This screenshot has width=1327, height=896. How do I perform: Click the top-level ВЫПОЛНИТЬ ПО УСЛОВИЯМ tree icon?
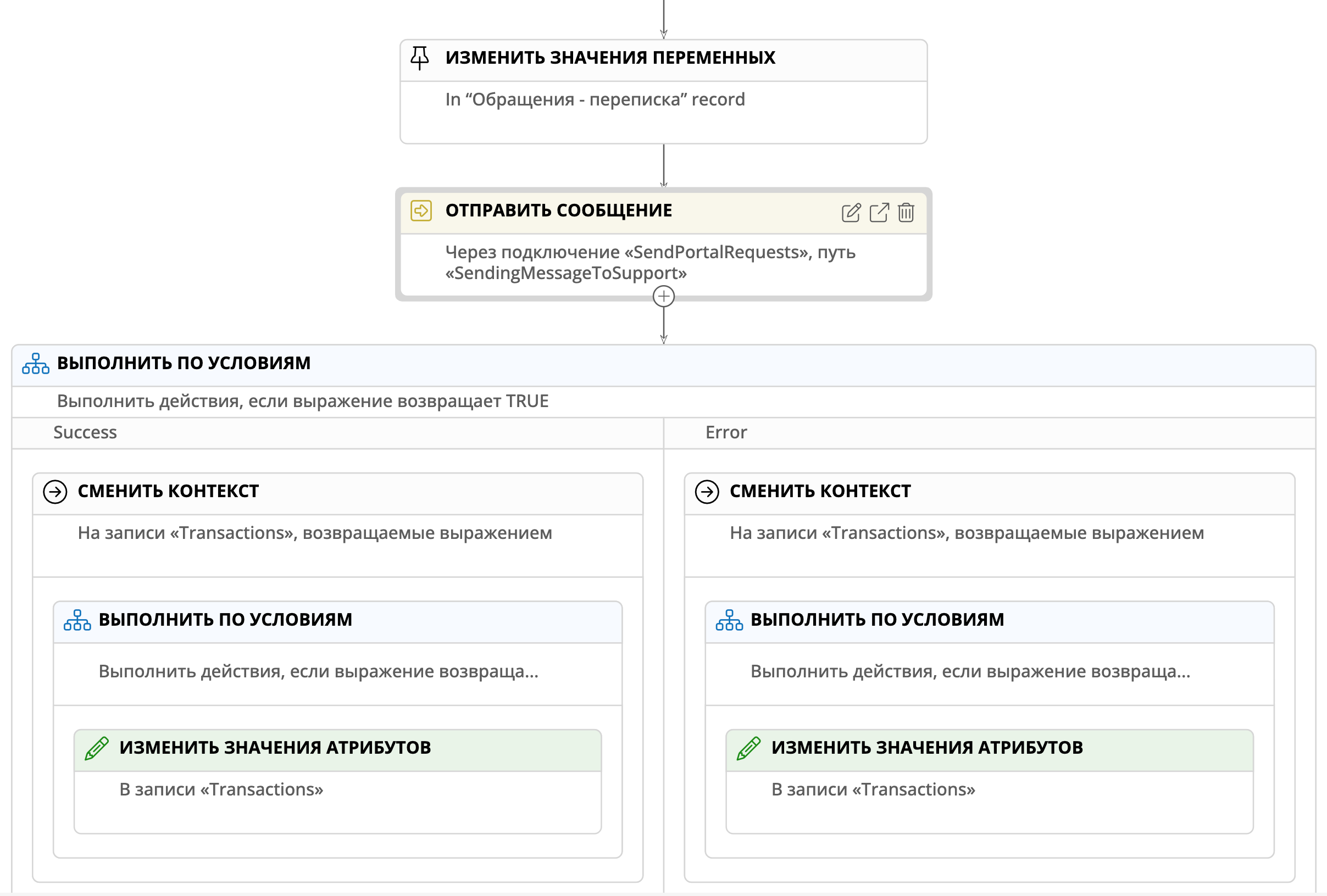35,364
